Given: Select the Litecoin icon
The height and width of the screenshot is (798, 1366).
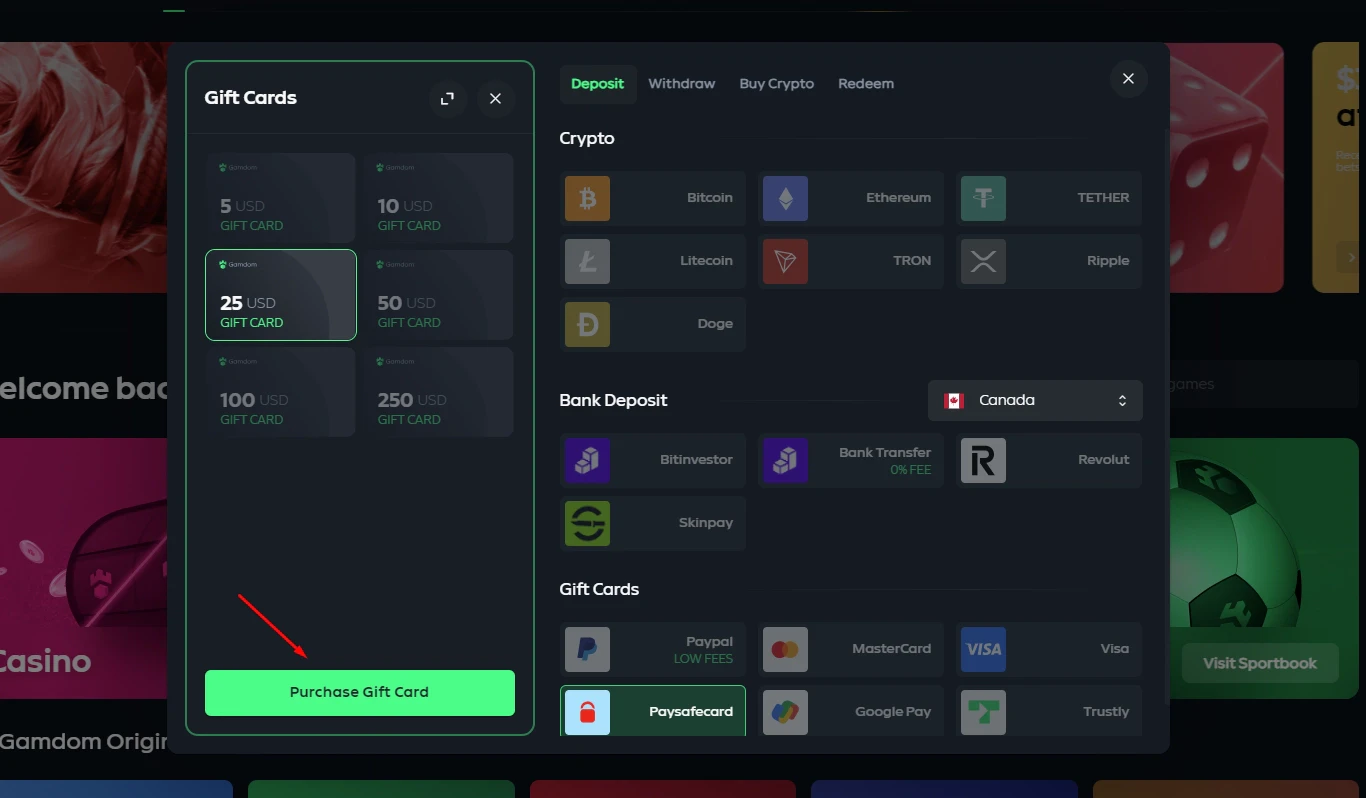Looking at the screenshot, I should coord(587,261).
